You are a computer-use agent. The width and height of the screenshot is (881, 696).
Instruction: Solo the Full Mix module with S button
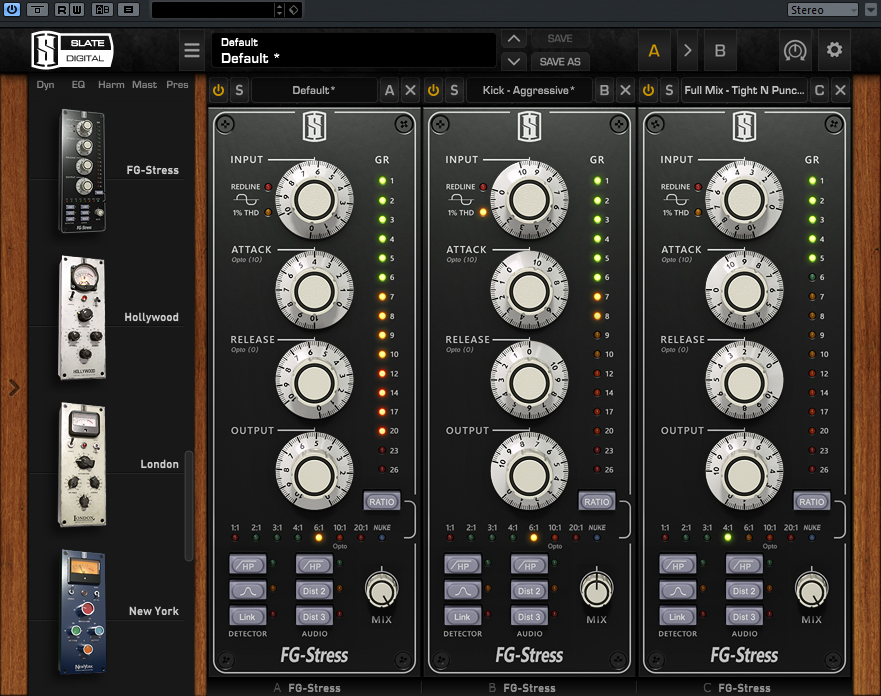tap(669, 91)
